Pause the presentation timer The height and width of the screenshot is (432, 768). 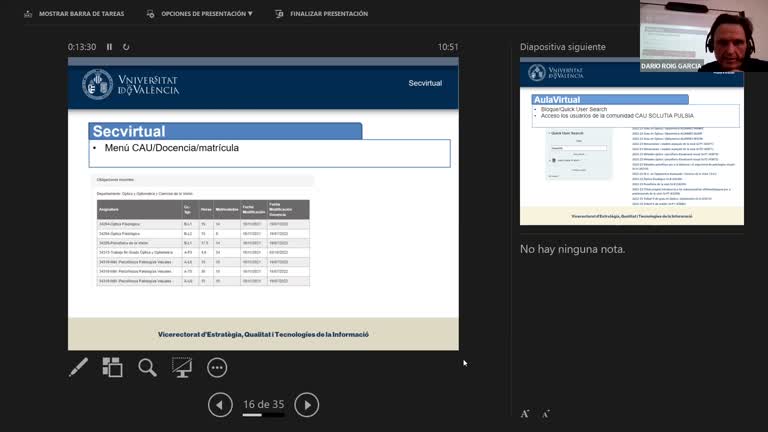point(110,47)
